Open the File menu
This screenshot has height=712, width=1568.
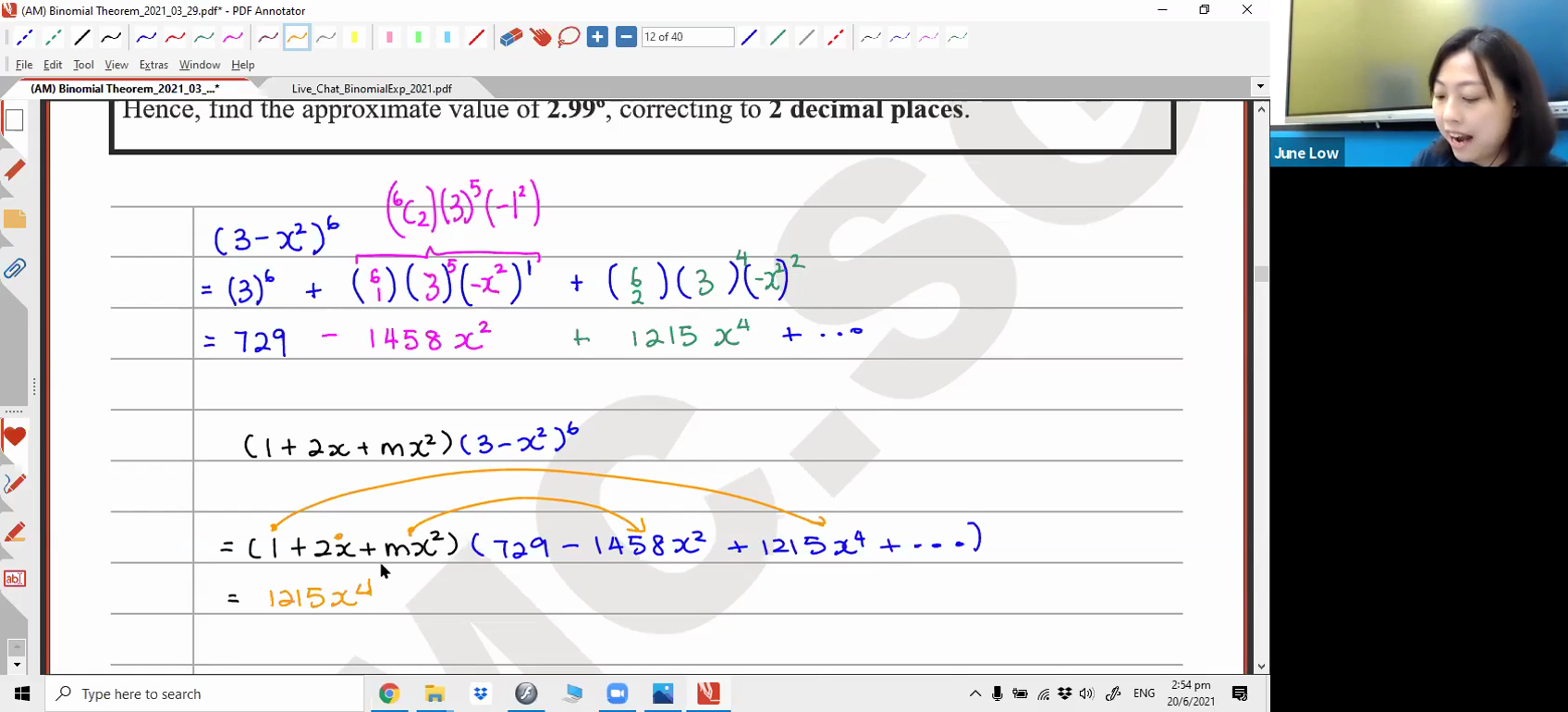(24, 65)
